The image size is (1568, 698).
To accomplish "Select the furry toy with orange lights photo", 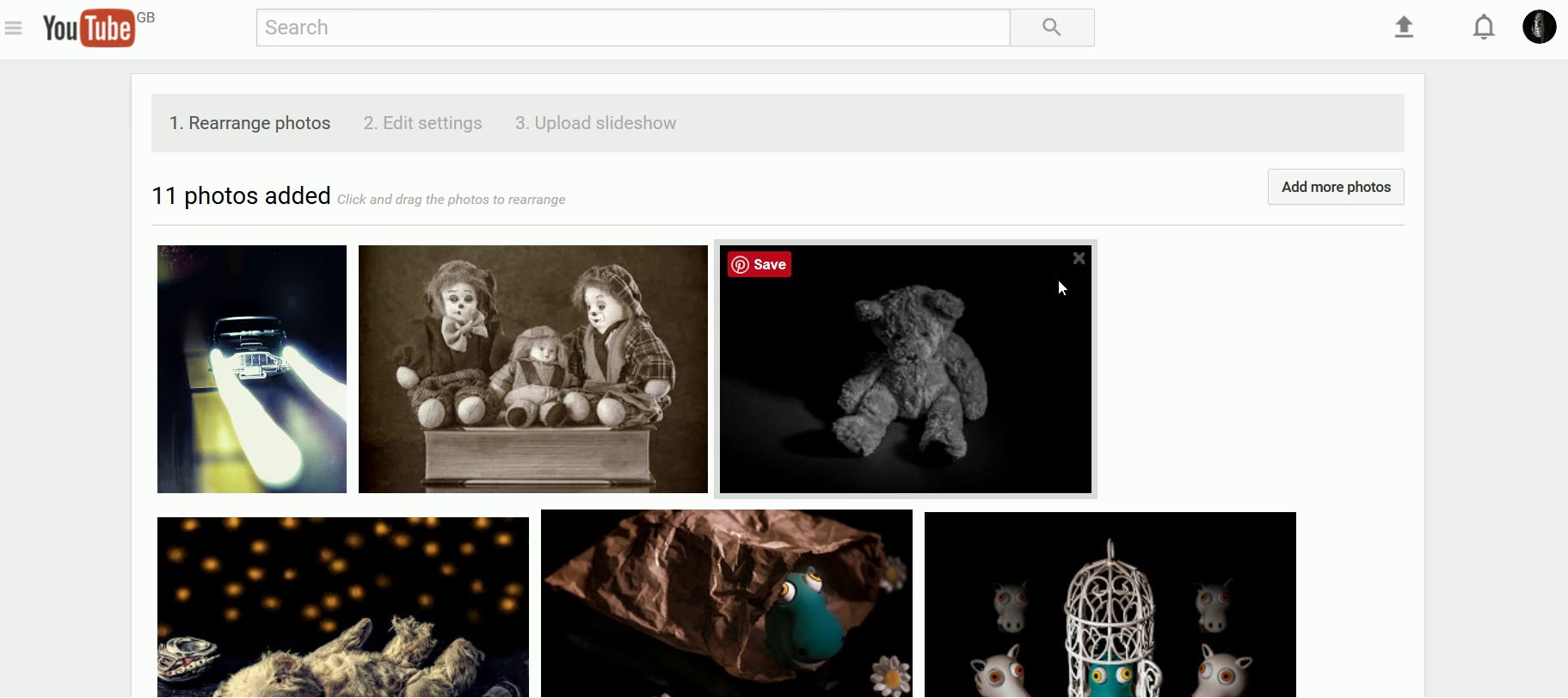I will point(343,607).
